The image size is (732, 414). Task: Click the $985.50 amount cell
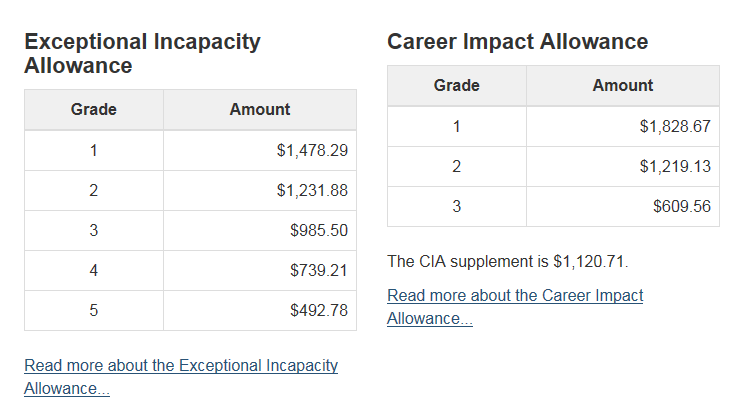260,231
